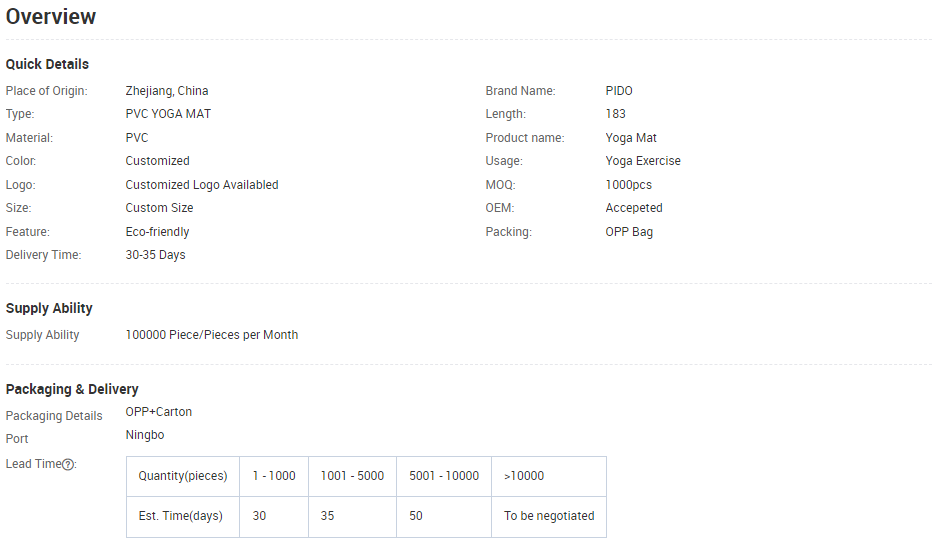Image resolution: width=943 pixels, height=544 pixels.
Task: Select 100000 Piece/Pieces per Month text
Action: (212, 335)
